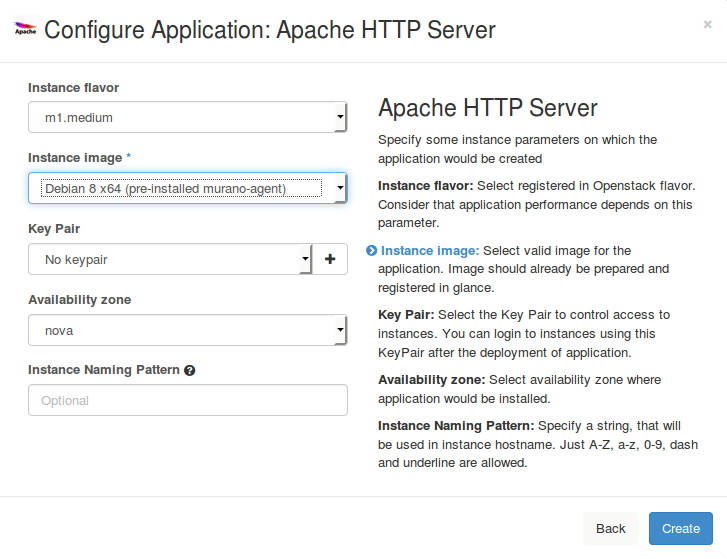Viewport: 727px width, 559px height.
Task: Click the Key Pair field label
Action: click(x=54, y=229)
